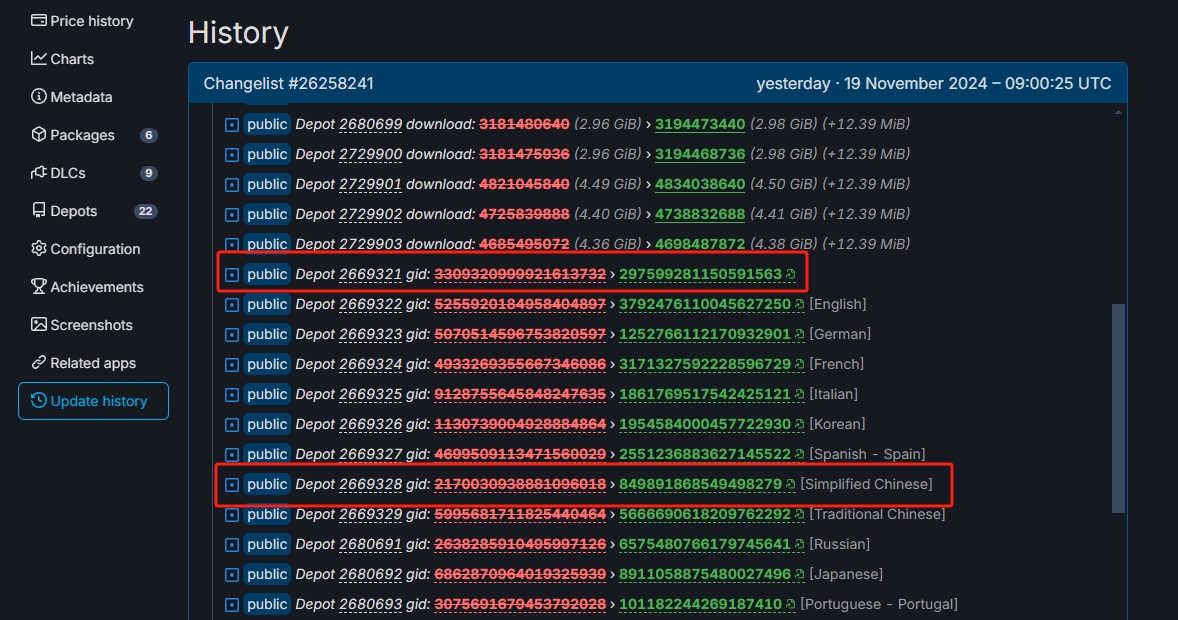Click the Price history sidebar icon
This screenshot has height=620, width=1178.
tap(39, 20)
